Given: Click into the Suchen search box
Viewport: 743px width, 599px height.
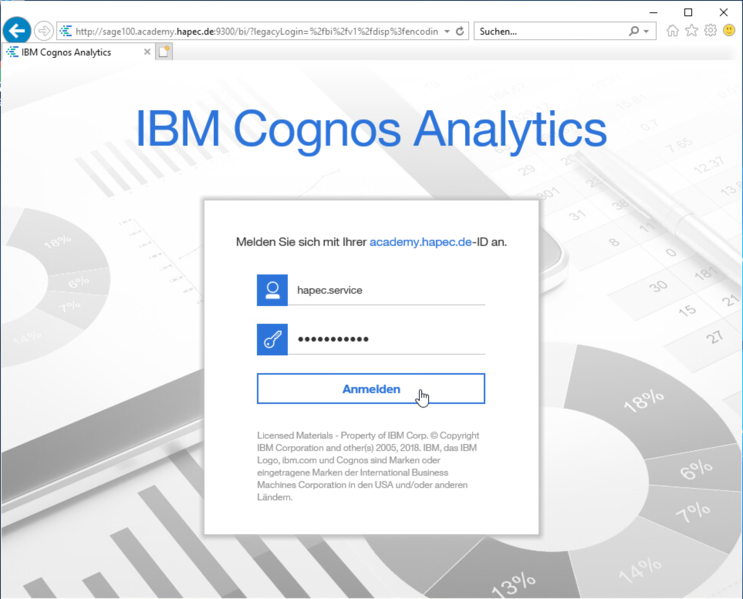Looking at the screenshot, I should tap(550, 31).
